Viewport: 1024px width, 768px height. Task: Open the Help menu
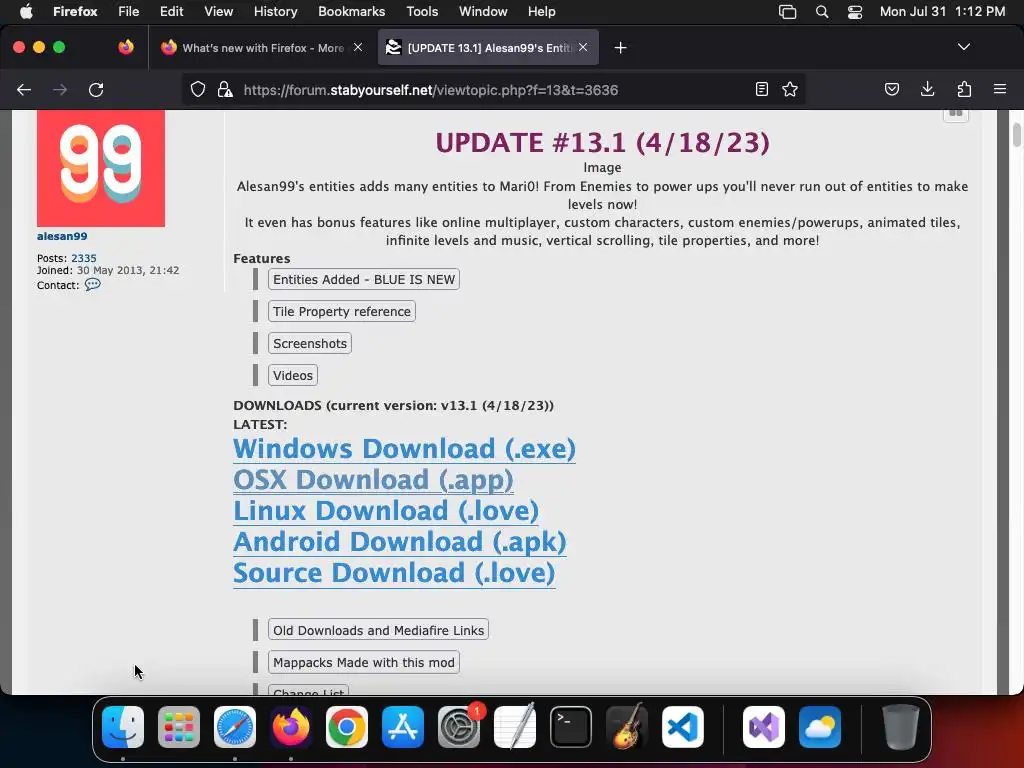pyautogui.click(x=541, y=11)
